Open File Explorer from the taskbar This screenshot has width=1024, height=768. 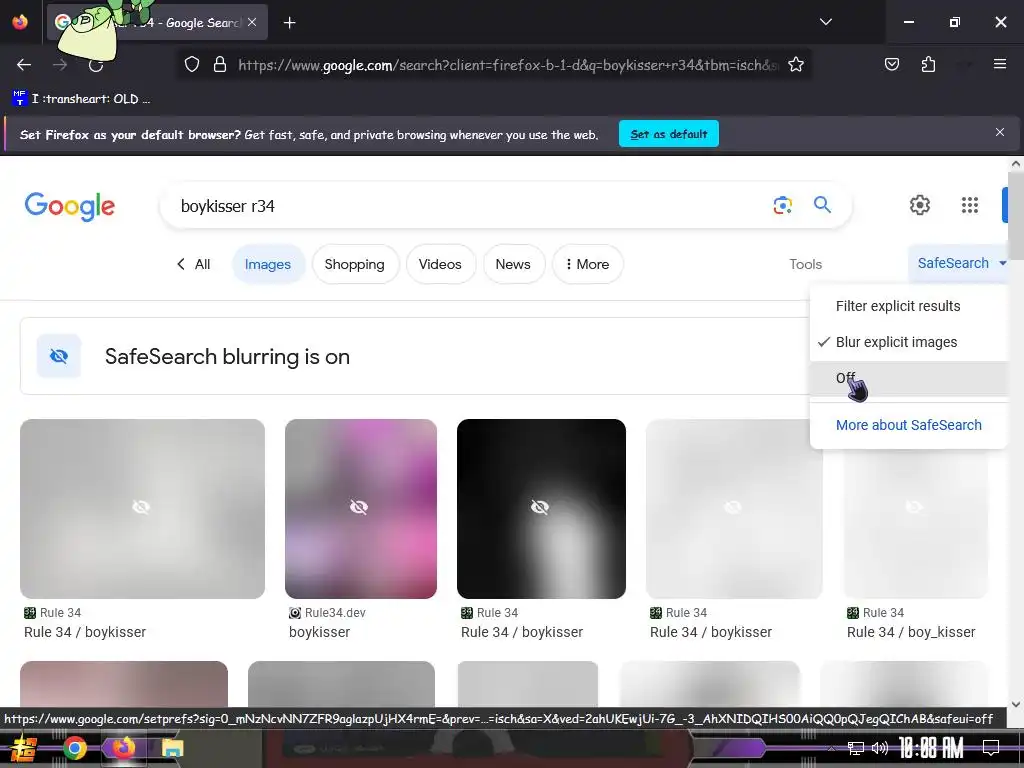click(172, 748)
